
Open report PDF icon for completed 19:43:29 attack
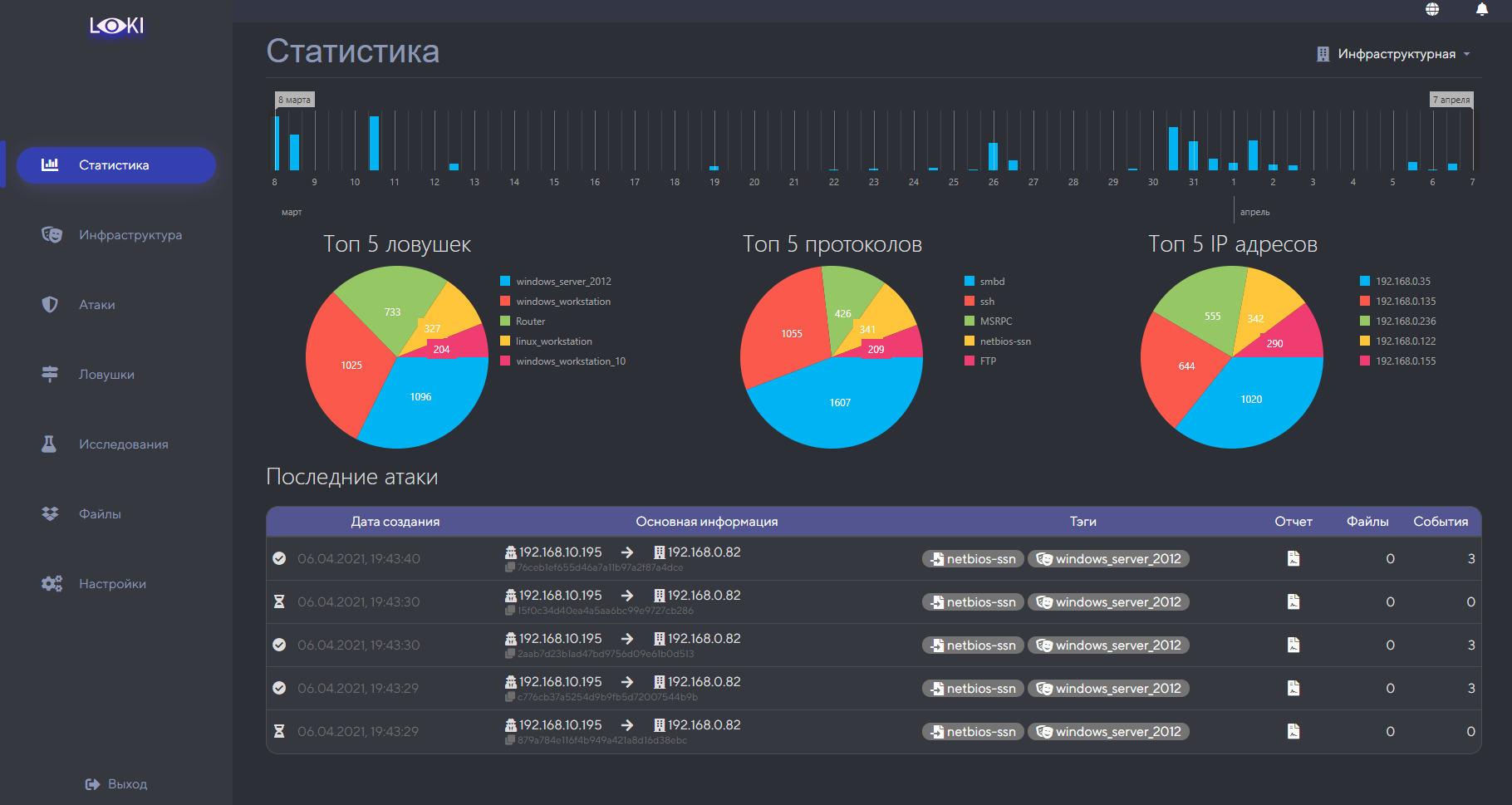(1294, 688)
